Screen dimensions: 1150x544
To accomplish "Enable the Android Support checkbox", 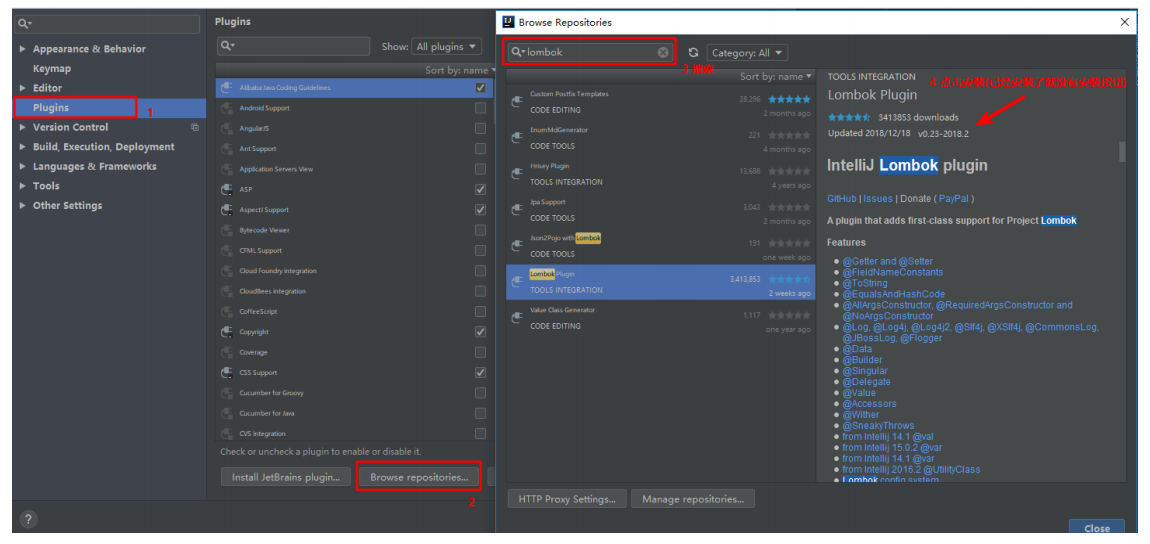I will click(480, 108).
